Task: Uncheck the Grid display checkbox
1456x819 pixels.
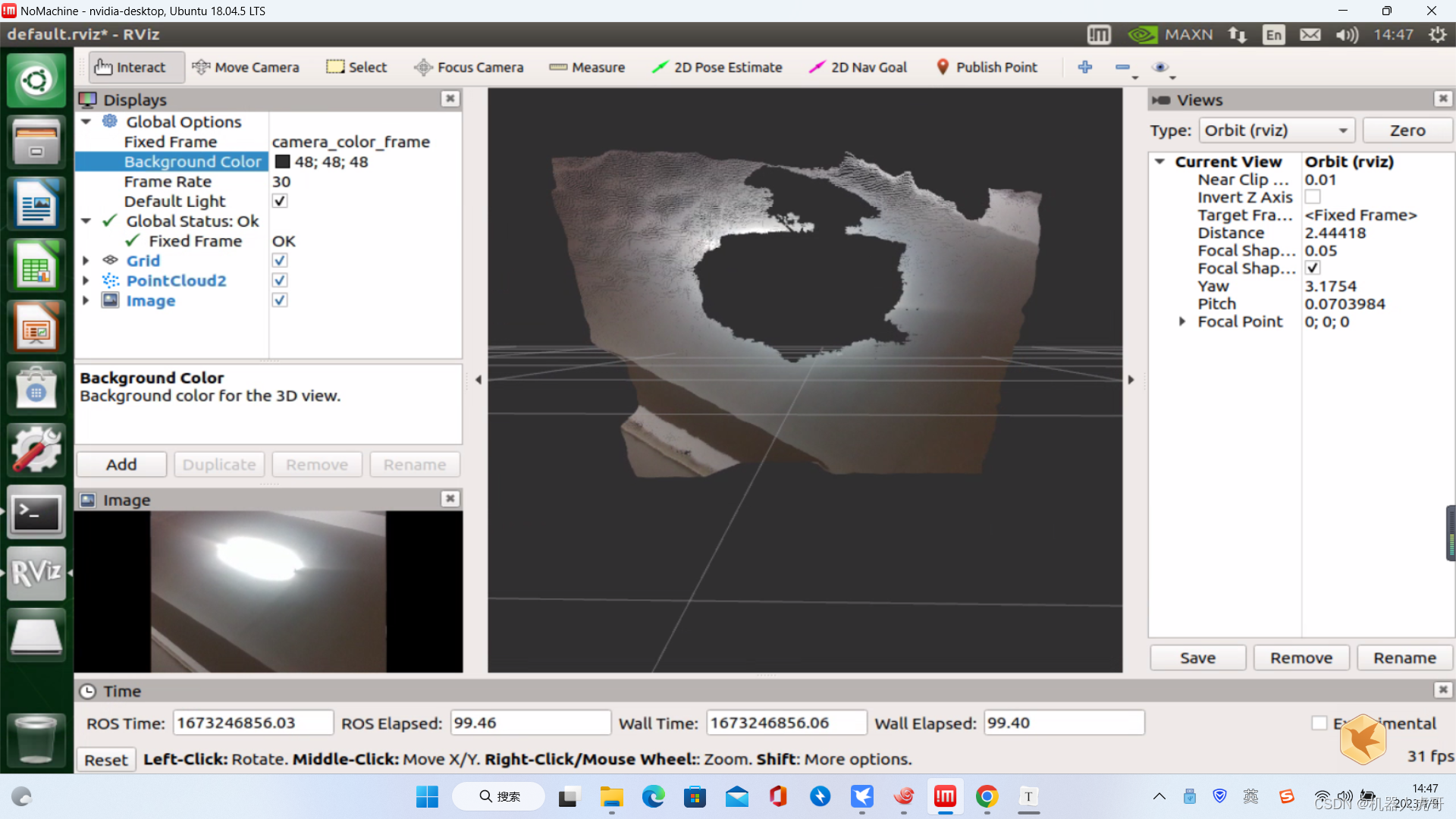Action: pyautogui.click(x=280, y=261)
